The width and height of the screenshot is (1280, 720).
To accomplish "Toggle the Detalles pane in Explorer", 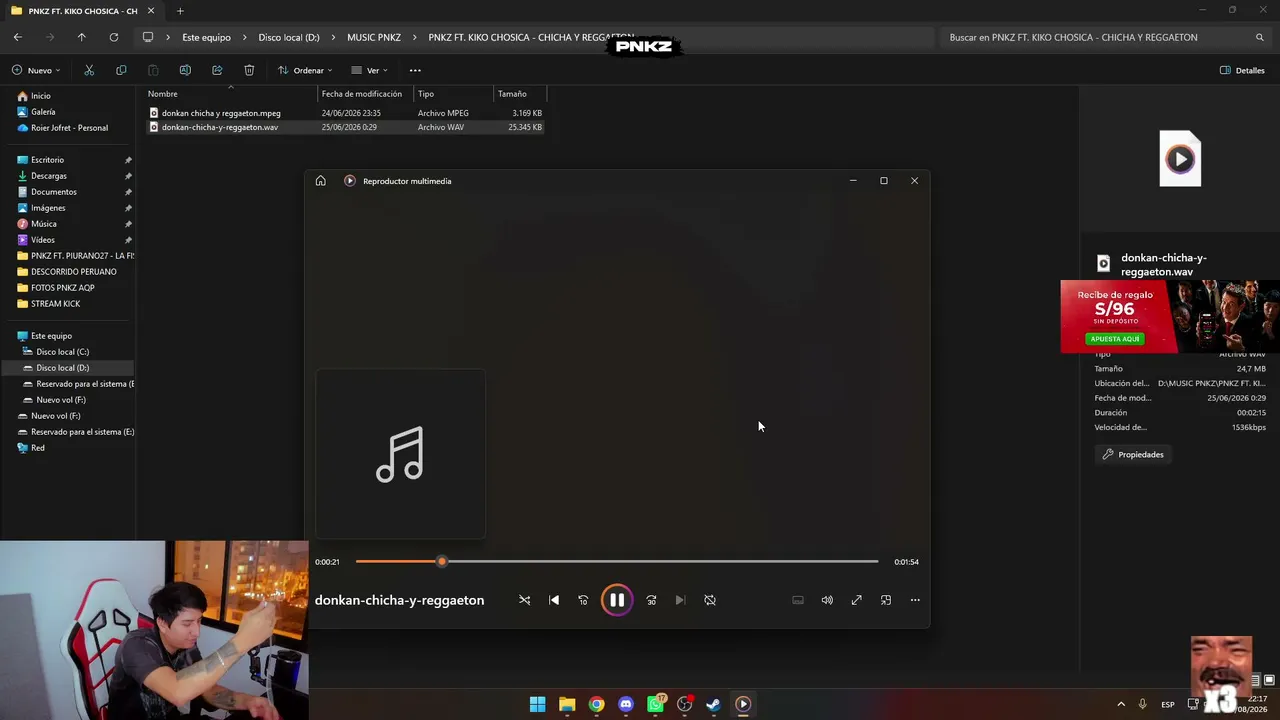I will pyautogui.click(x=1243, y=70).
